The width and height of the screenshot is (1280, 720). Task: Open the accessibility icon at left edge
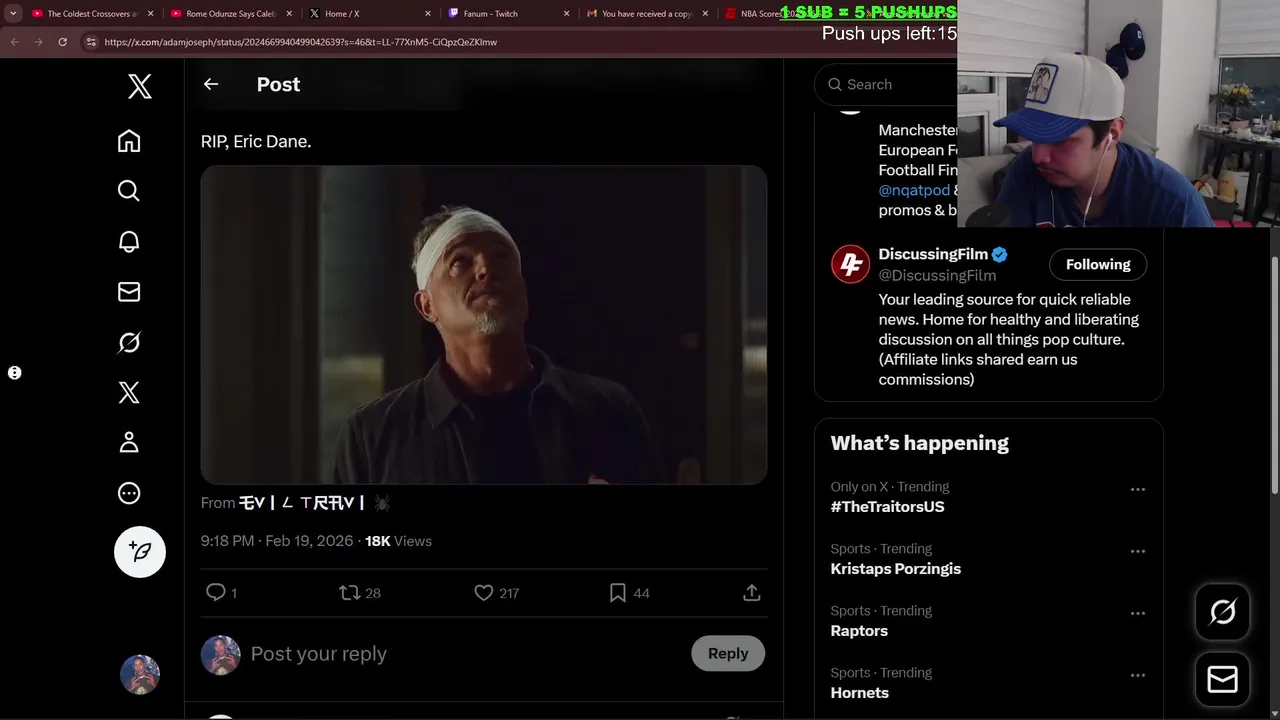[15, 373]
